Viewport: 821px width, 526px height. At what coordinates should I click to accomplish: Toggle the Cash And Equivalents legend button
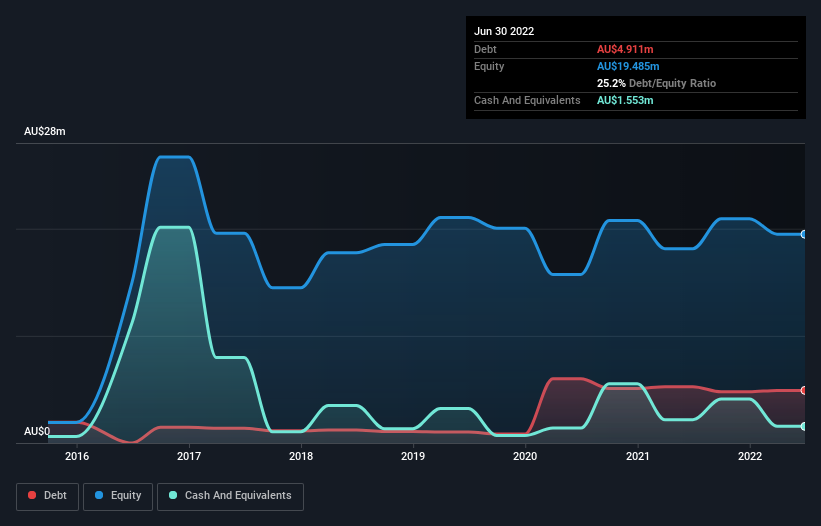(230, 496)
